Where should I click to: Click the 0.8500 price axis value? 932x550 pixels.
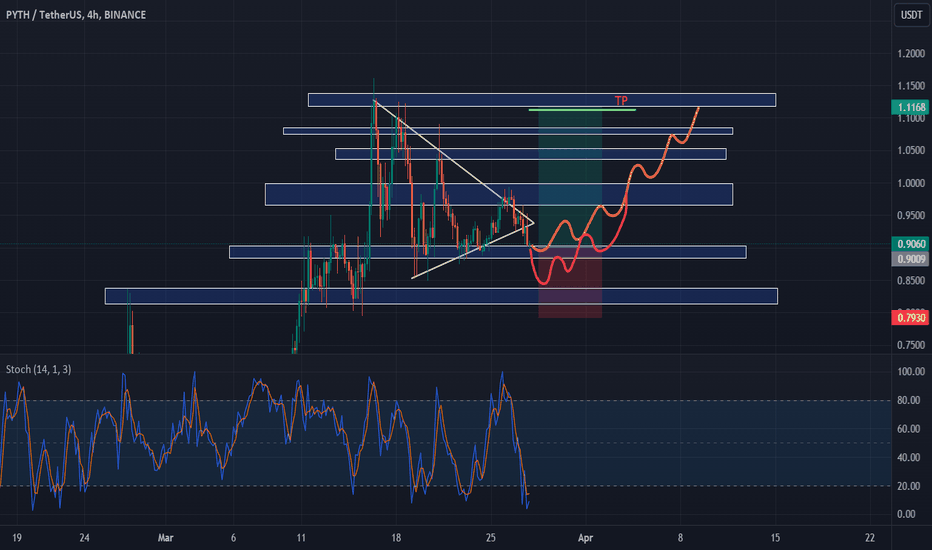pos(911,280)
